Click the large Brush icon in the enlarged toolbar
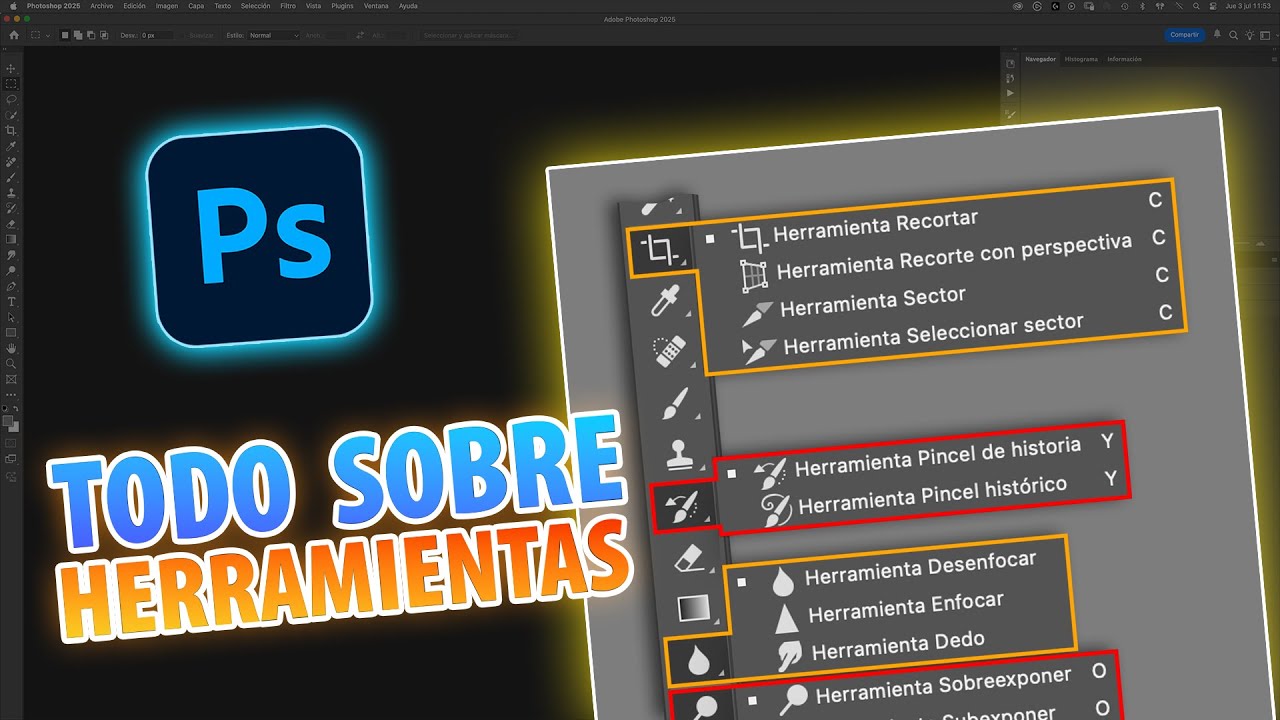 [675, 404]
